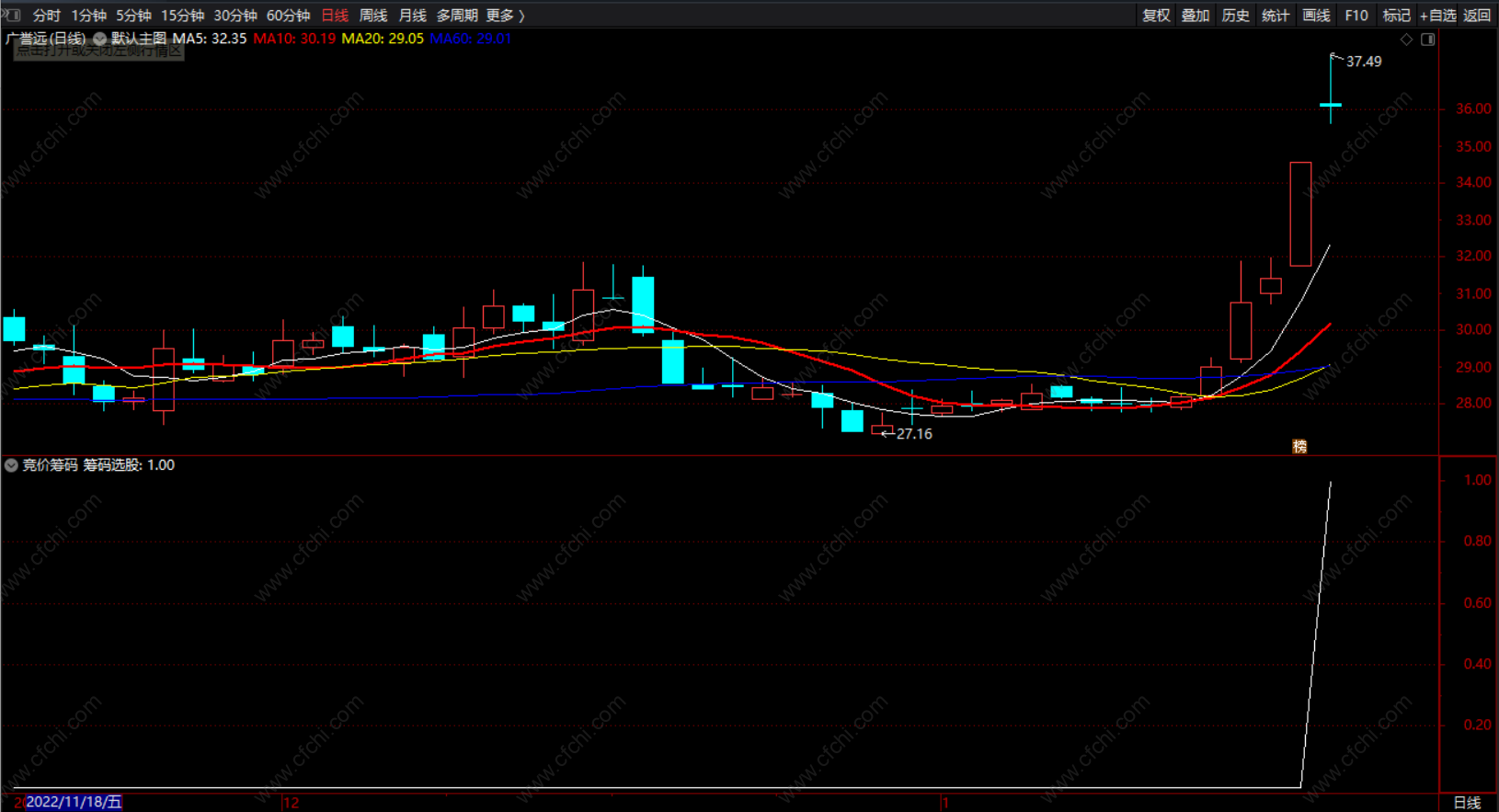Click the 返回 back button

1477,16
